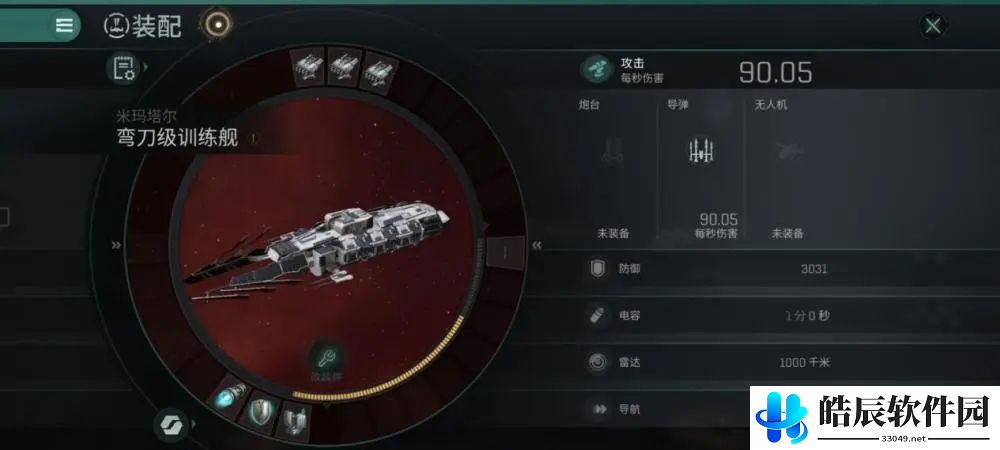Viewport: 1000px width, 450px height.
Task: Click the fitting settings document icon
Action: click(122, 68)
